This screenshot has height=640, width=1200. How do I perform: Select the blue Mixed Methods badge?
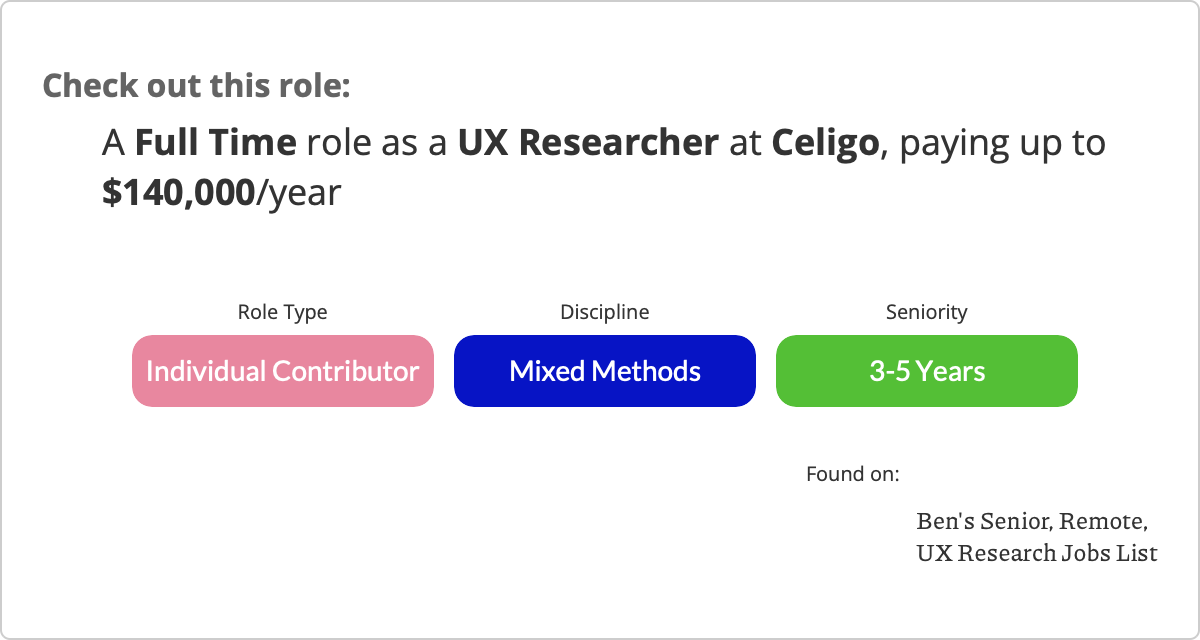[x=604, y=371]
